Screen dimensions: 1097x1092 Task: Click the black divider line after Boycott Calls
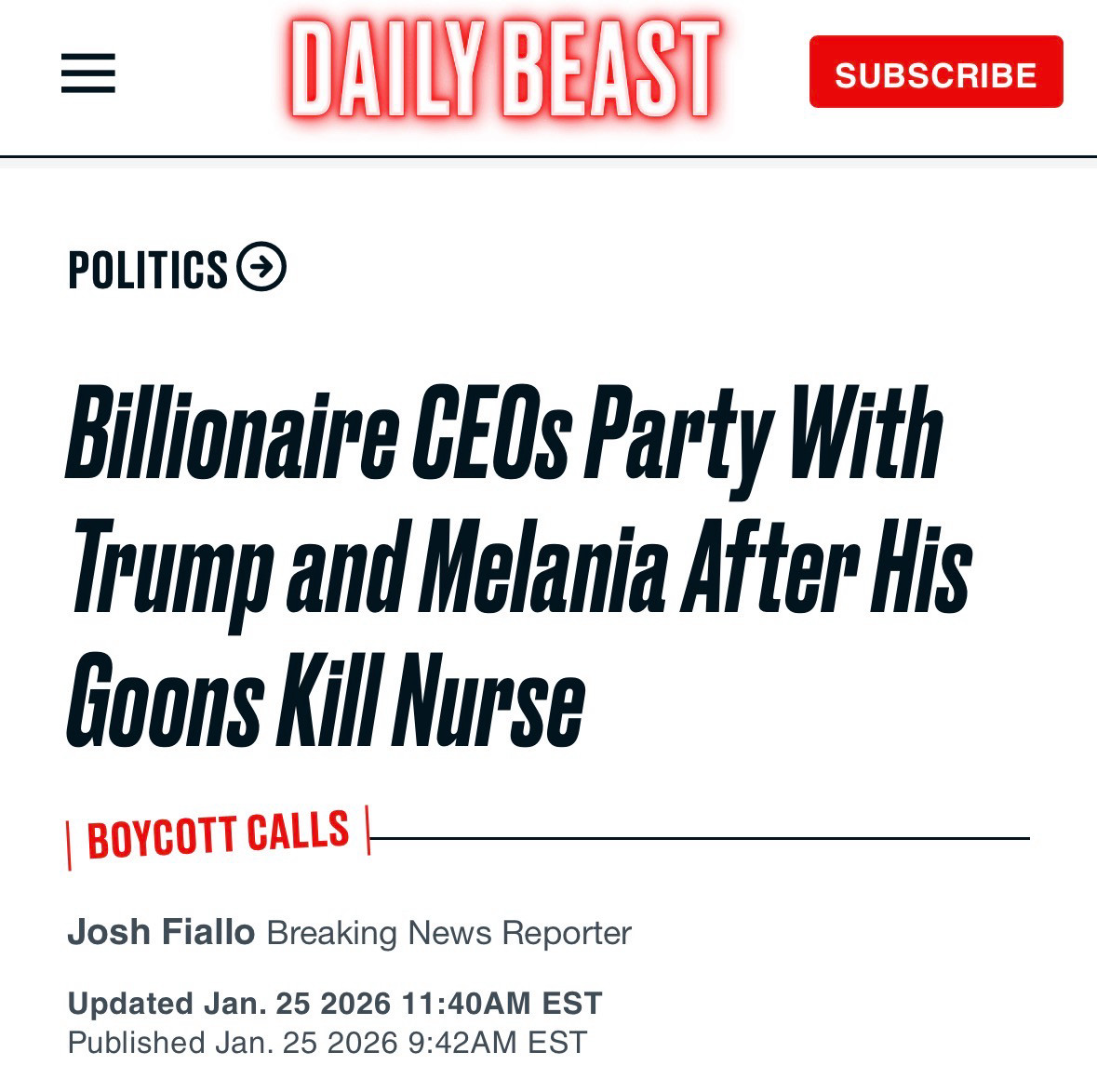pos(698,838)
